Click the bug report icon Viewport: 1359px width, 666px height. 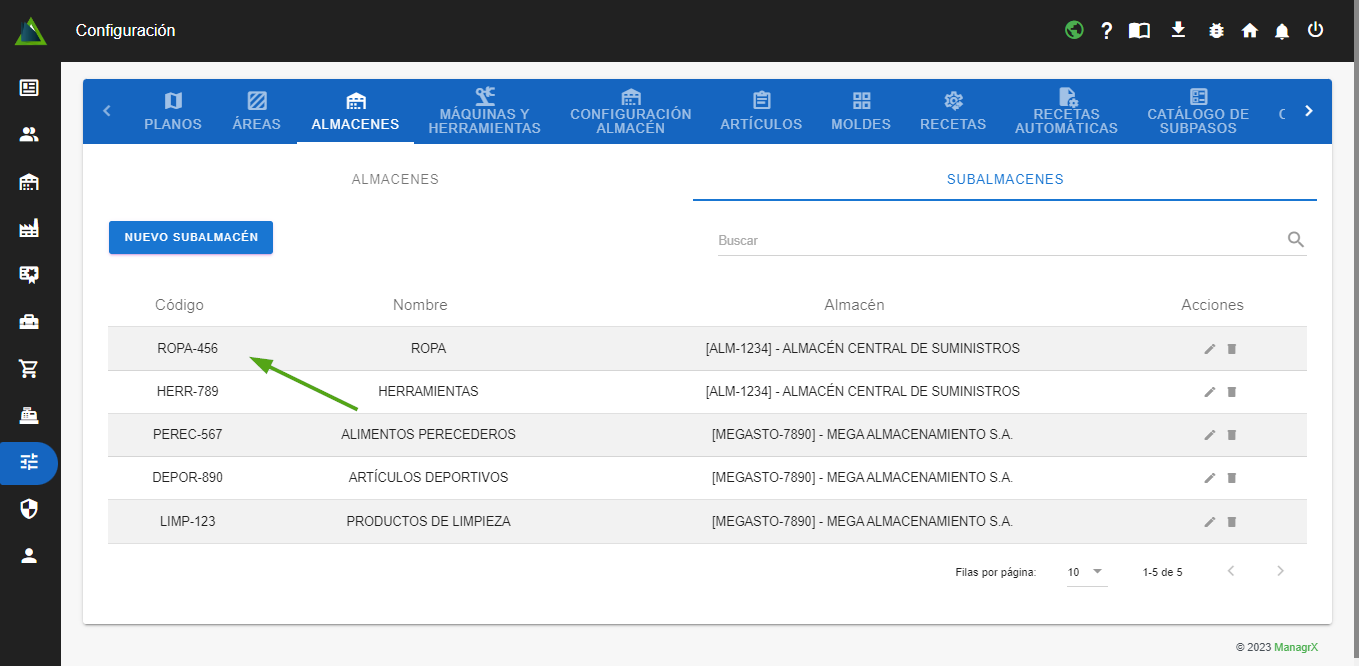pyautogui.click(x=1216, y=30)
